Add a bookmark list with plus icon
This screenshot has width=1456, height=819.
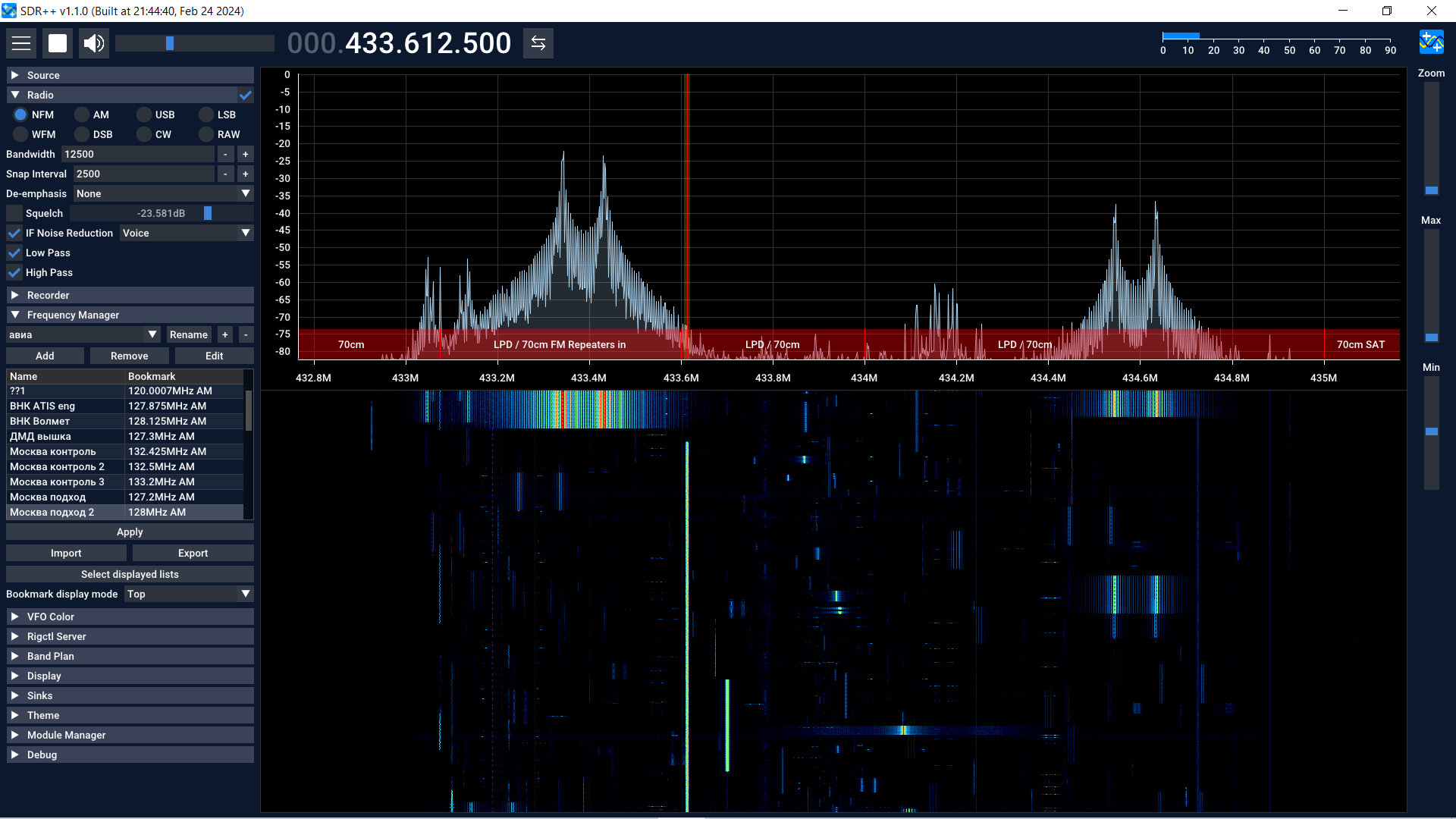point(224,334)
